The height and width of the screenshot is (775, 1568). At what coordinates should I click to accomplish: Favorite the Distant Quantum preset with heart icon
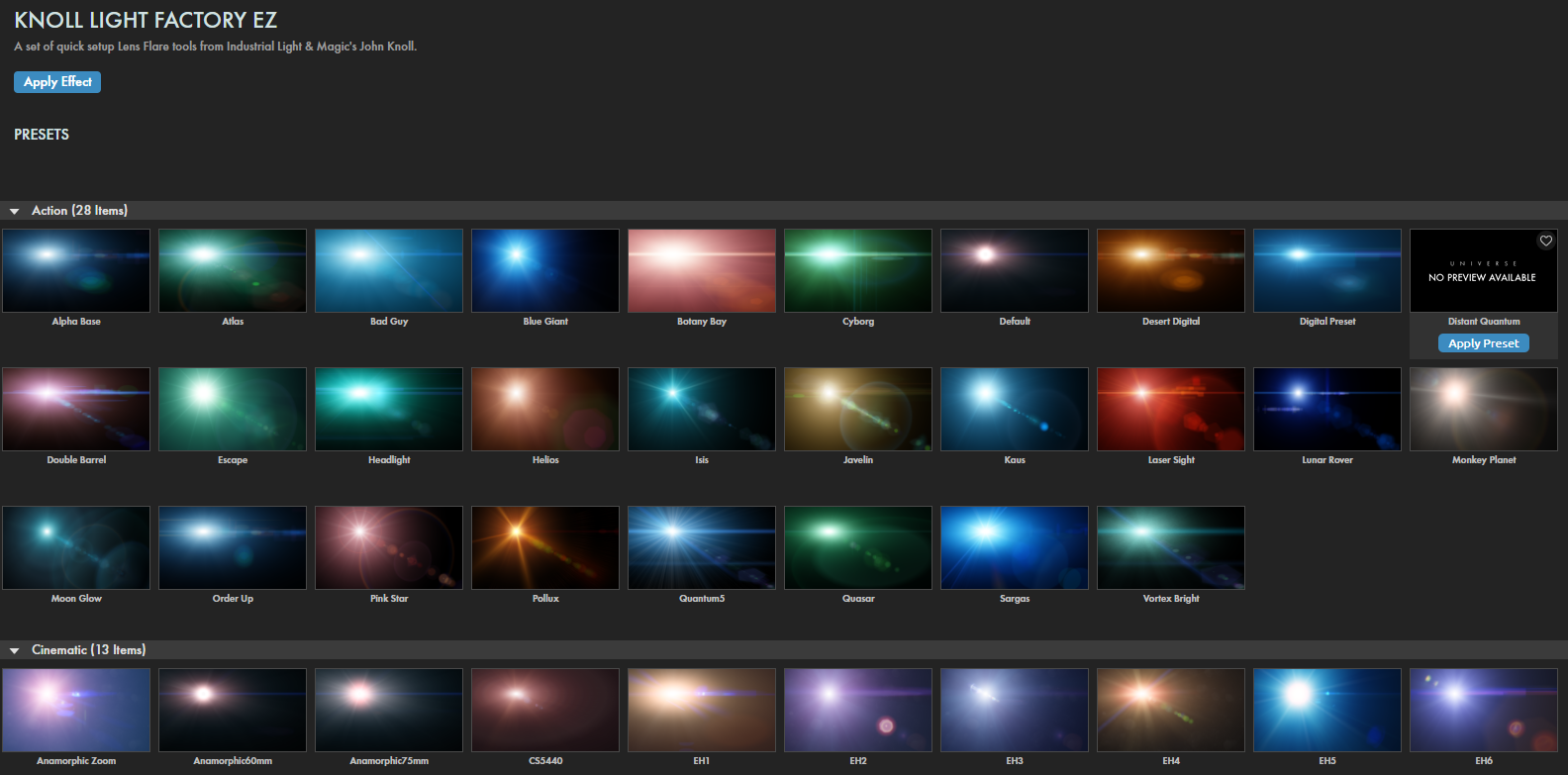click(1545, 241)
